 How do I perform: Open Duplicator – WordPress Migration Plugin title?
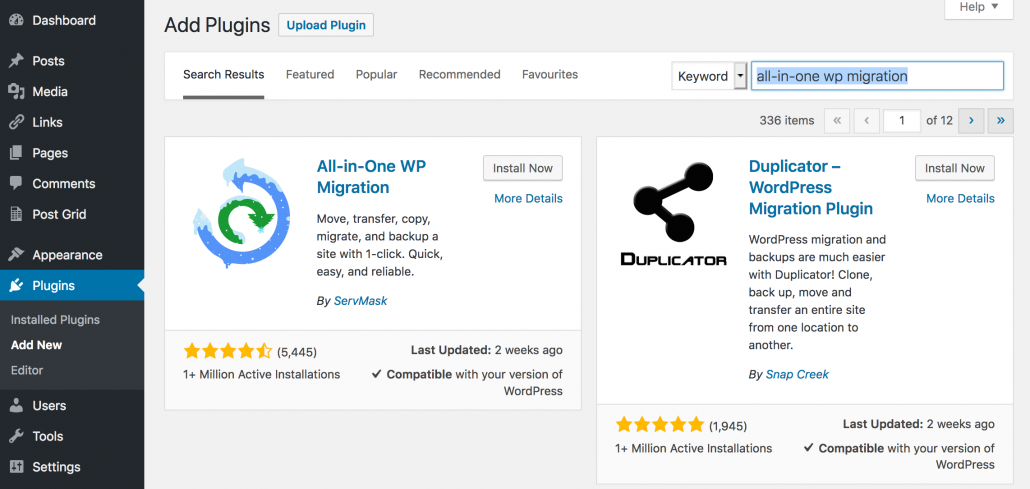click(x=811, y=187)
